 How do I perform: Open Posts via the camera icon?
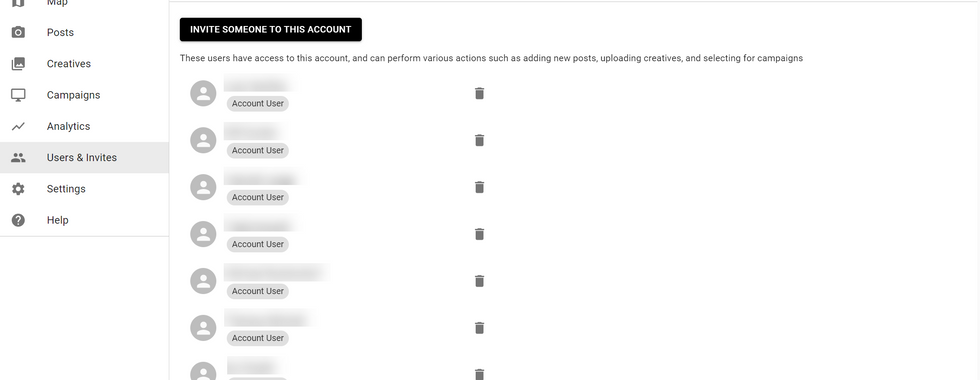pos(19,32)
